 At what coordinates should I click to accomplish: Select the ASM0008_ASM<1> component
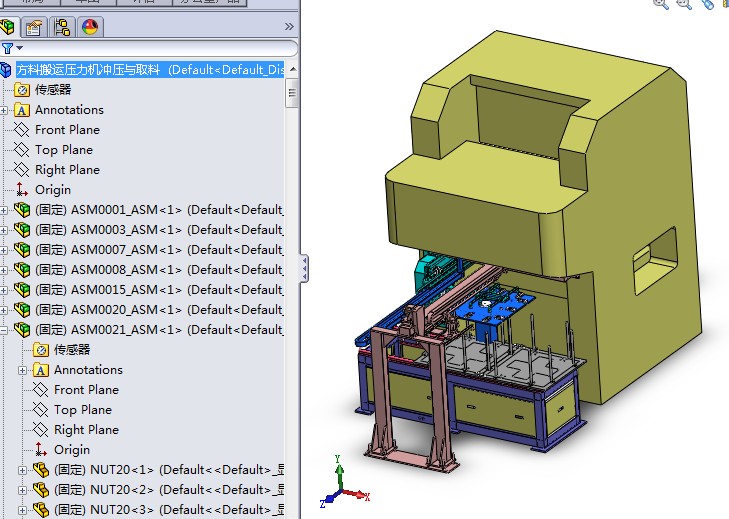pos(159,270)
